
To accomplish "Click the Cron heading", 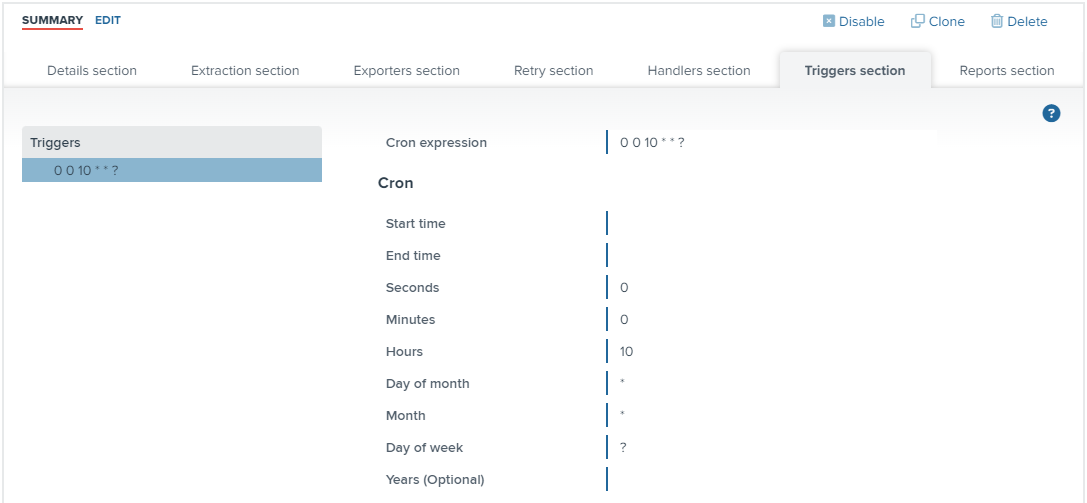I will tap(396, 183).
